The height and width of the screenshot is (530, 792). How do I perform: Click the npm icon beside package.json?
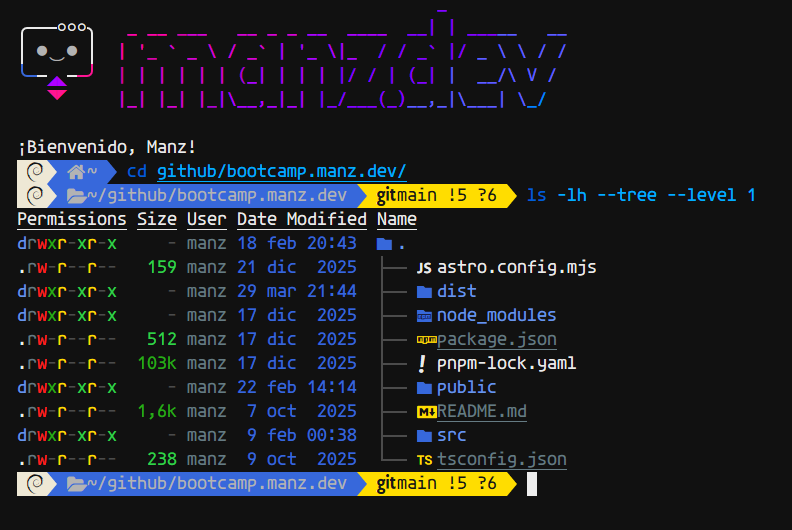coord(426,340)
